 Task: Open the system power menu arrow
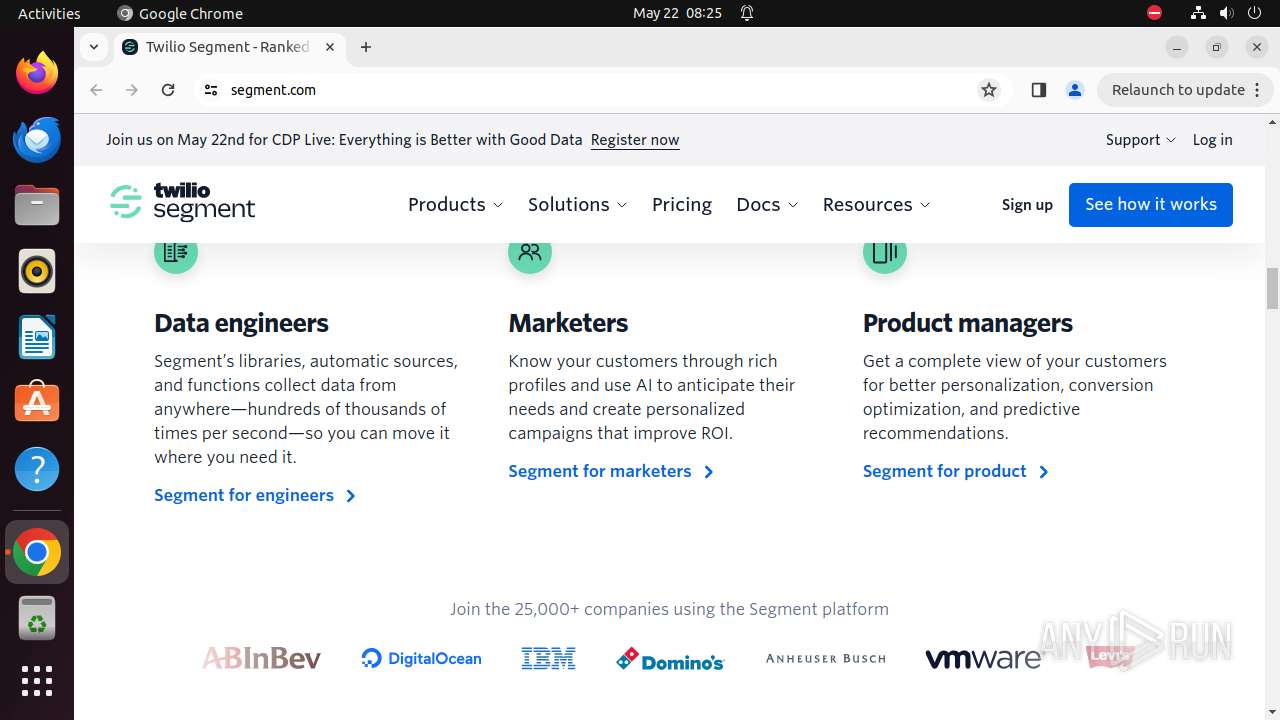(x=1255, y=13)
